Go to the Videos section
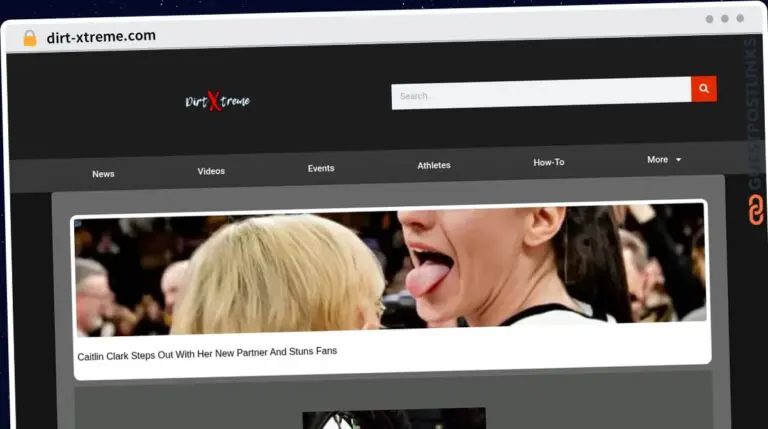Screen dimensions: 768x429 [x=211, y=171]
